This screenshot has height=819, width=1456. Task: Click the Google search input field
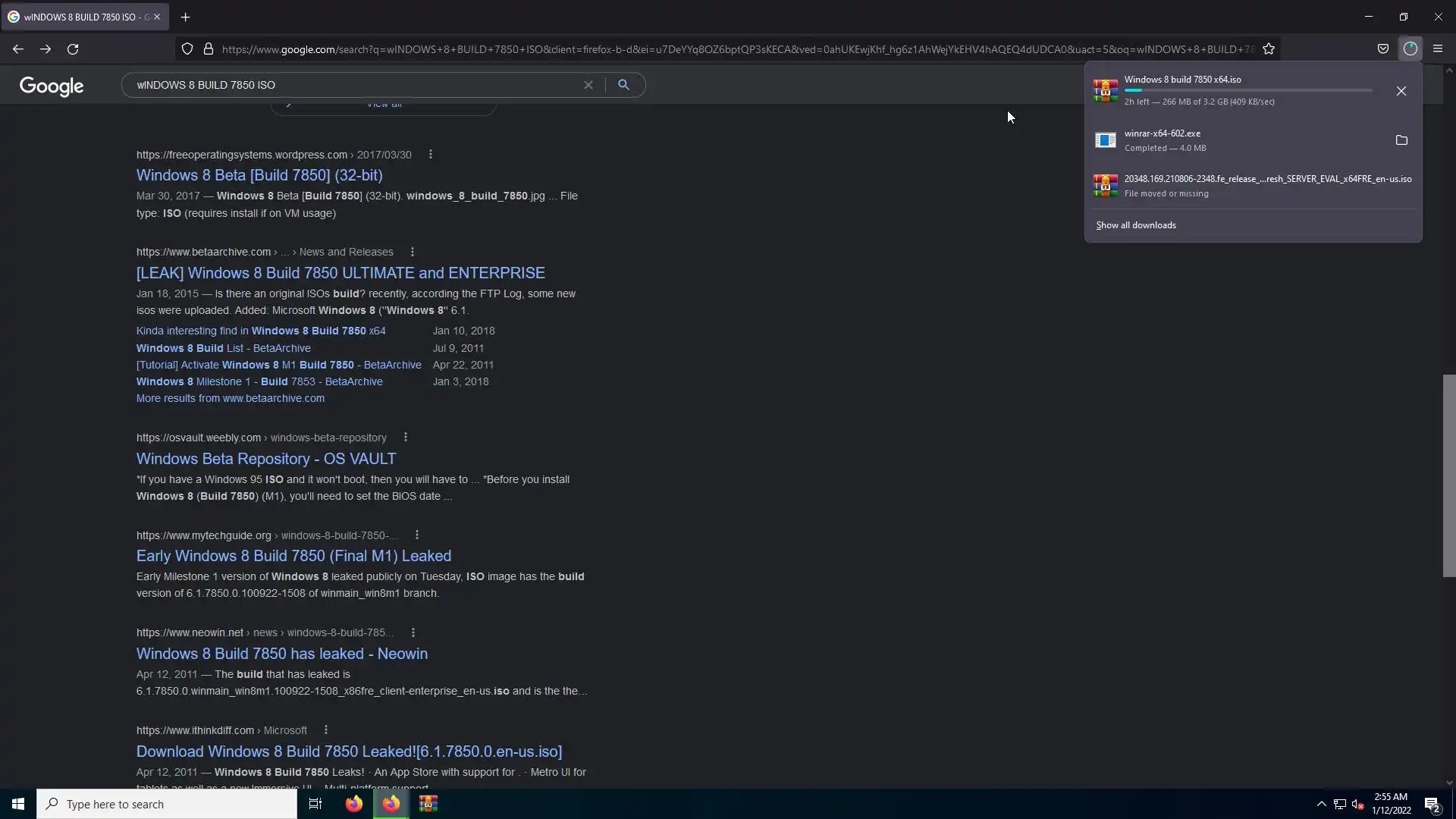tap(356, 85)
